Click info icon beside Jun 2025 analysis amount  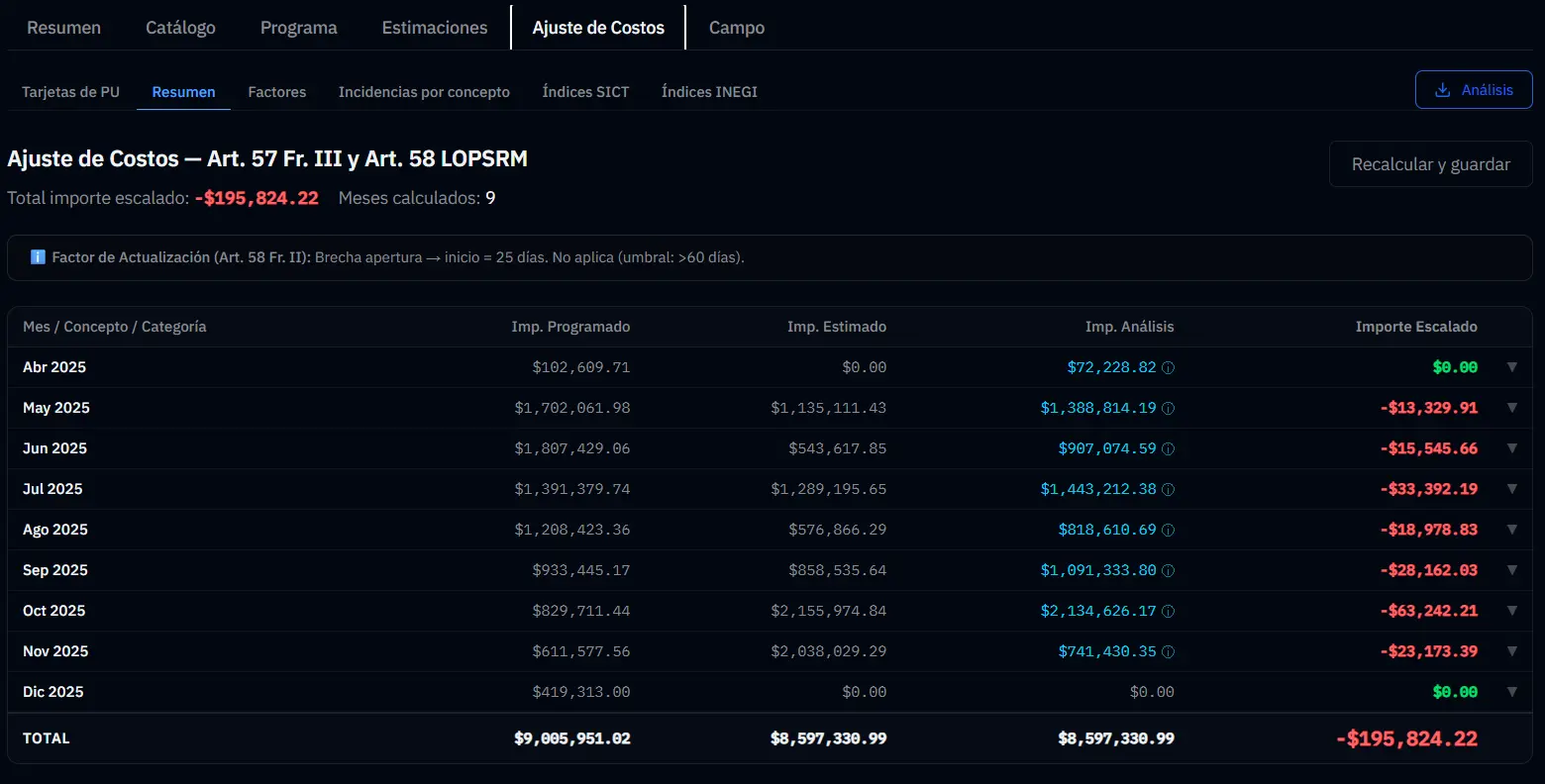click(x=1168, y=449)
